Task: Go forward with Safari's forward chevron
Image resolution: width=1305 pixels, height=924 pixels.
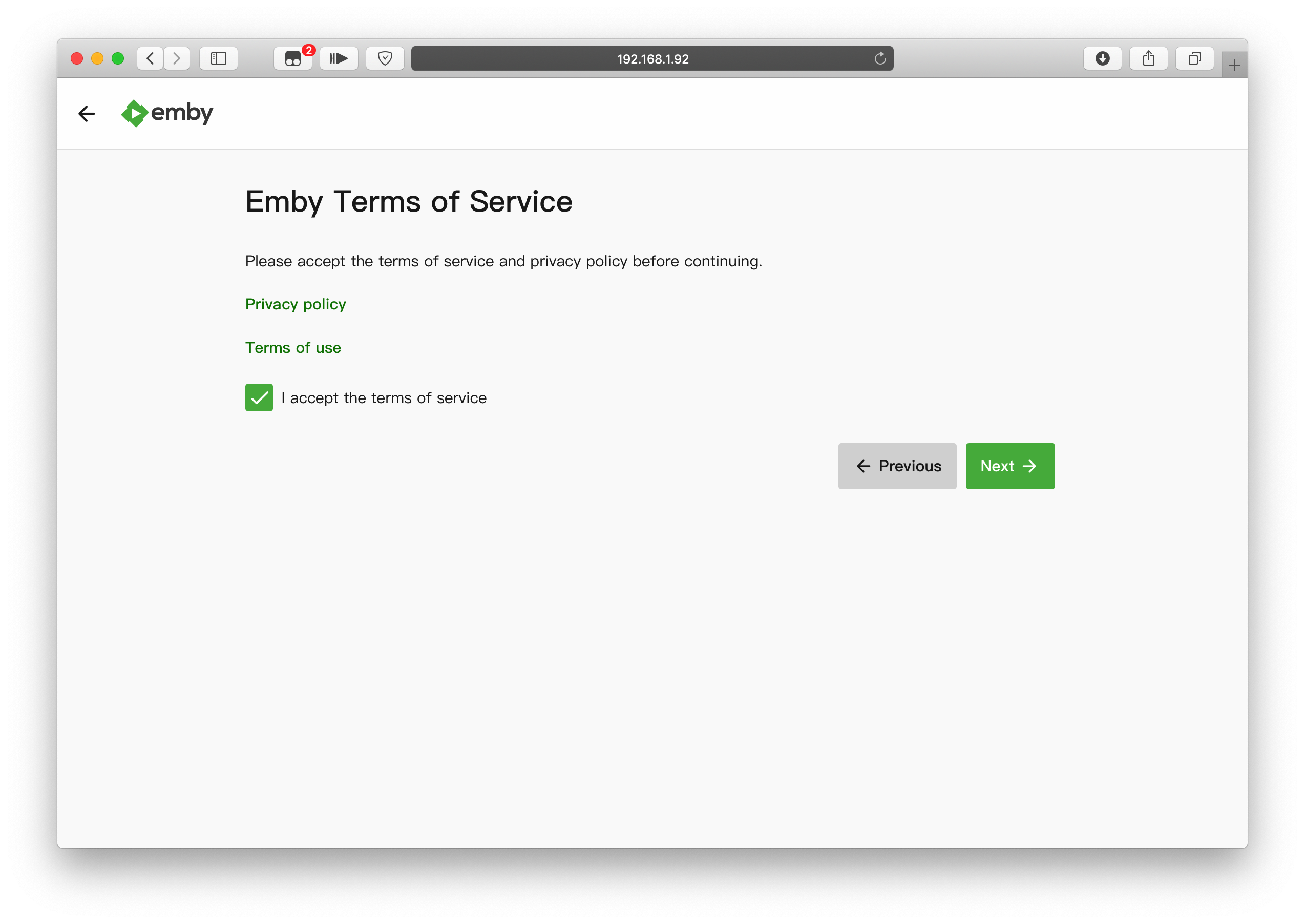Action: point(177,58)
